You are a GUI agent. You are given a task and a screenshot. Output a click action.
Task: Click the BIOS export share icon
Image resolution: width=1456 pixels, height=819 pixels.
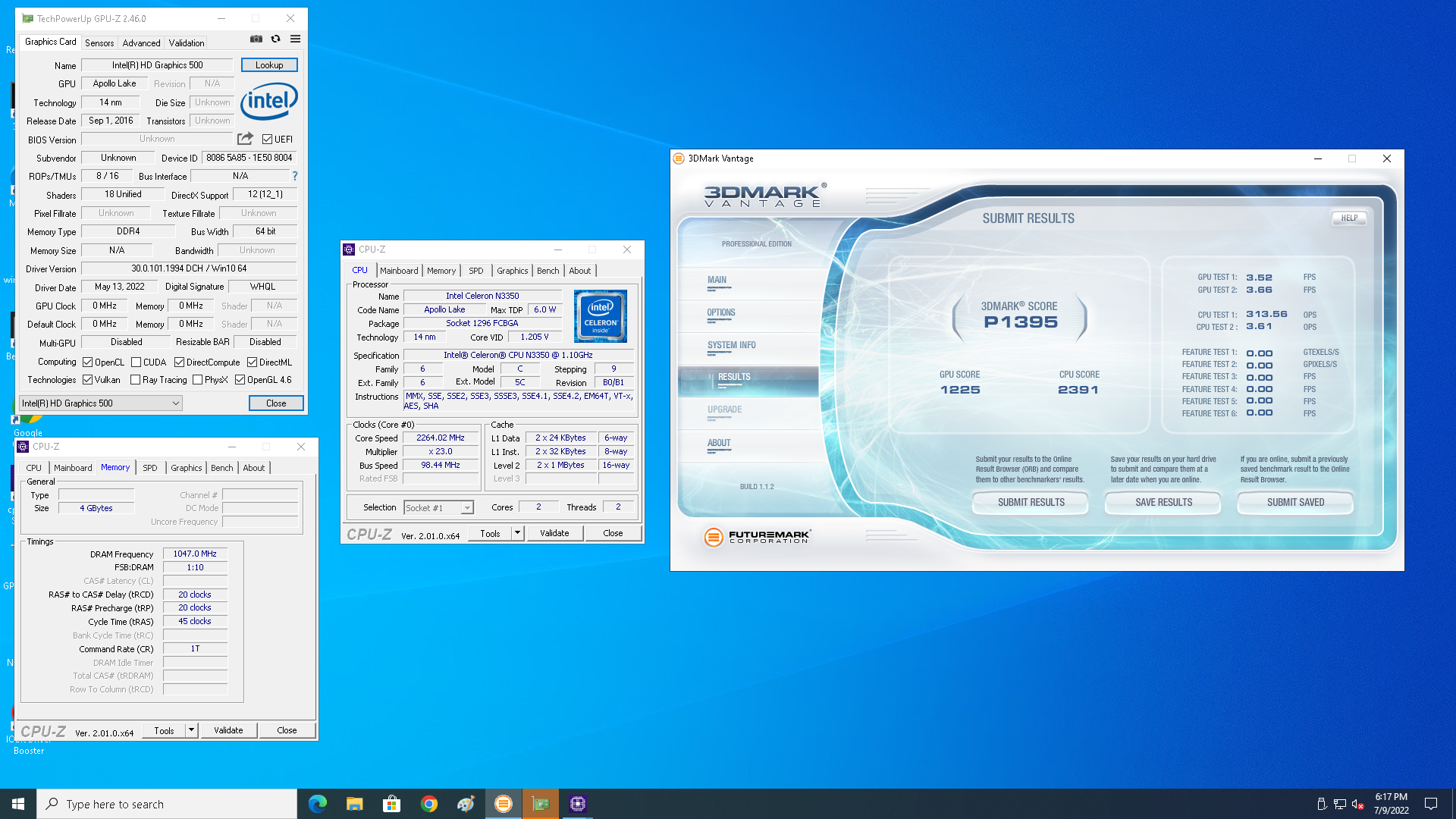pyautogui.click(x=245, y=139)
